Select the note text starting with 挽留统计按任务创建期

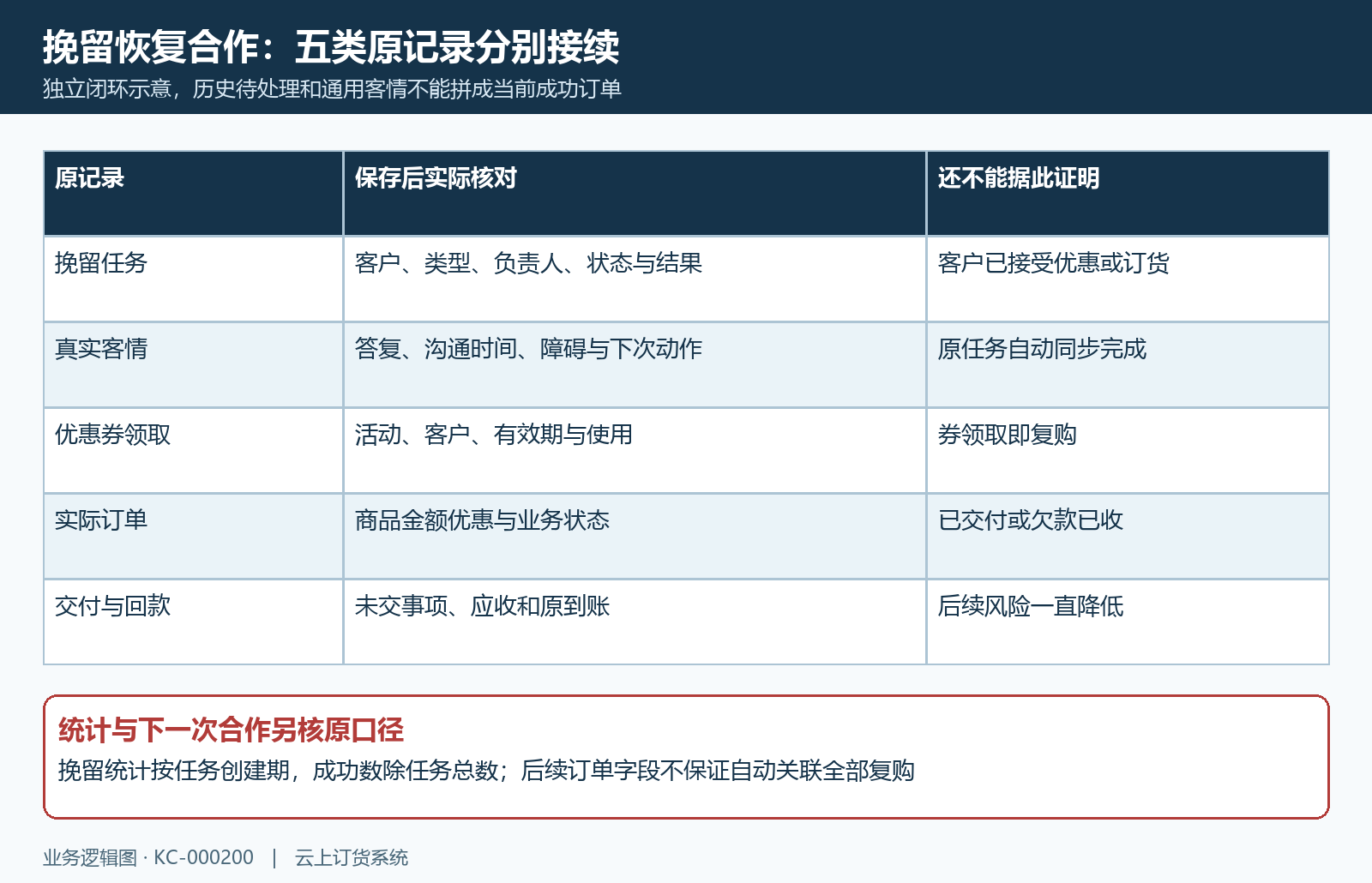(x=486, y=771)
